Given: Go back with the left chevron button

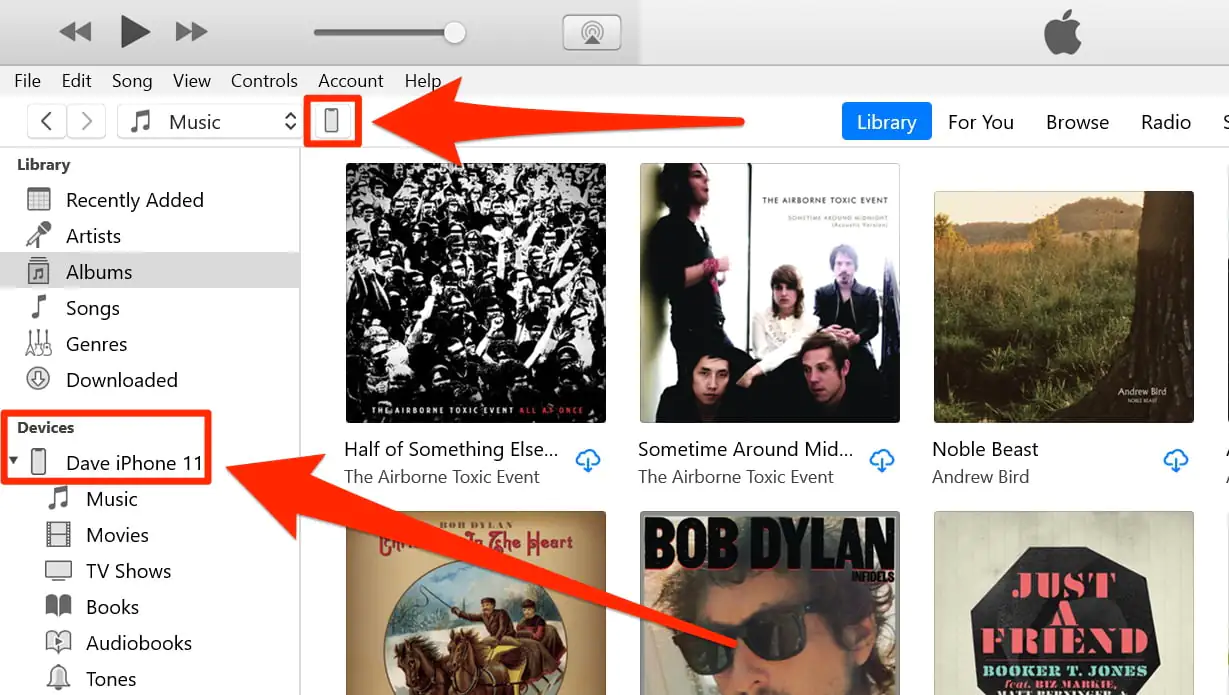Looking at the screenshot, I should click(46, 122).
